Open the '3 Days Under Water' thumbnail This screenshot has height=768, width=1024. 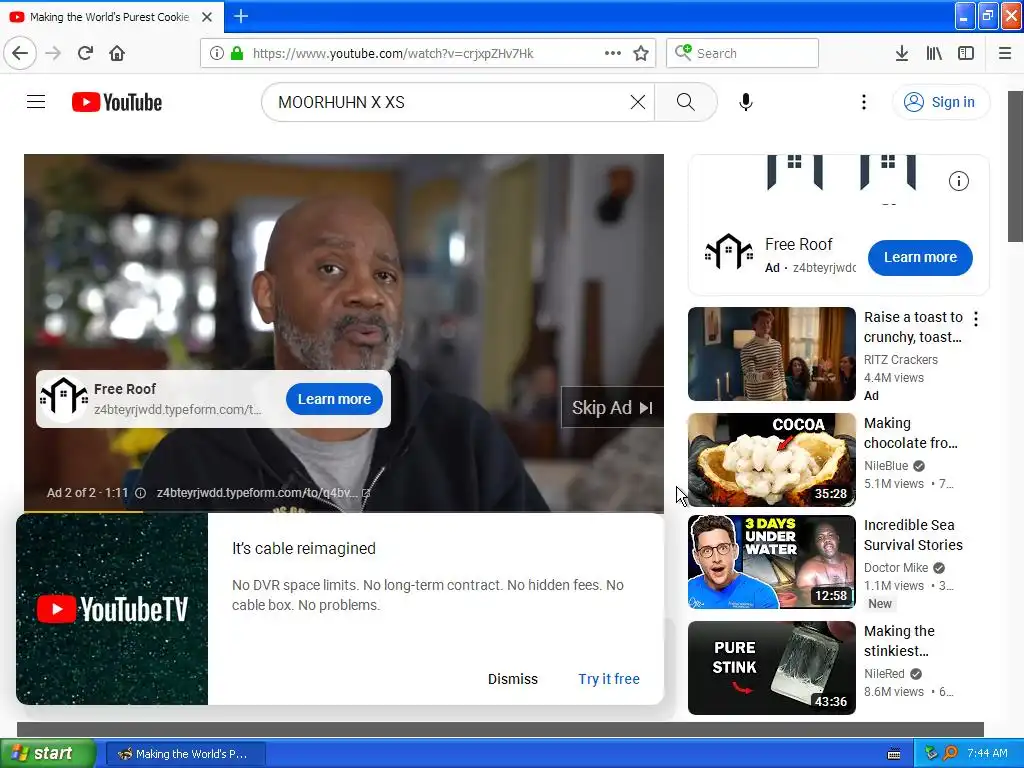pyautogui.click(x=771, y=562)
